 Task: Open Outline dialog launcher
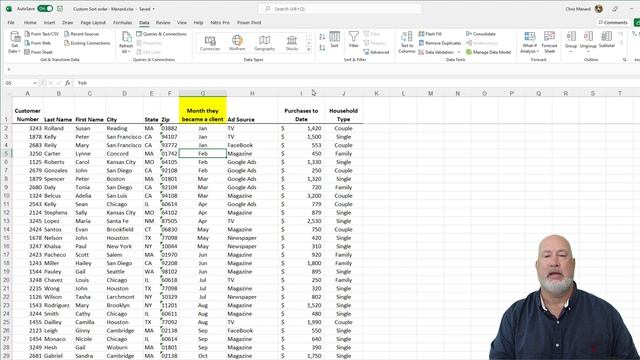click(624, 60)
